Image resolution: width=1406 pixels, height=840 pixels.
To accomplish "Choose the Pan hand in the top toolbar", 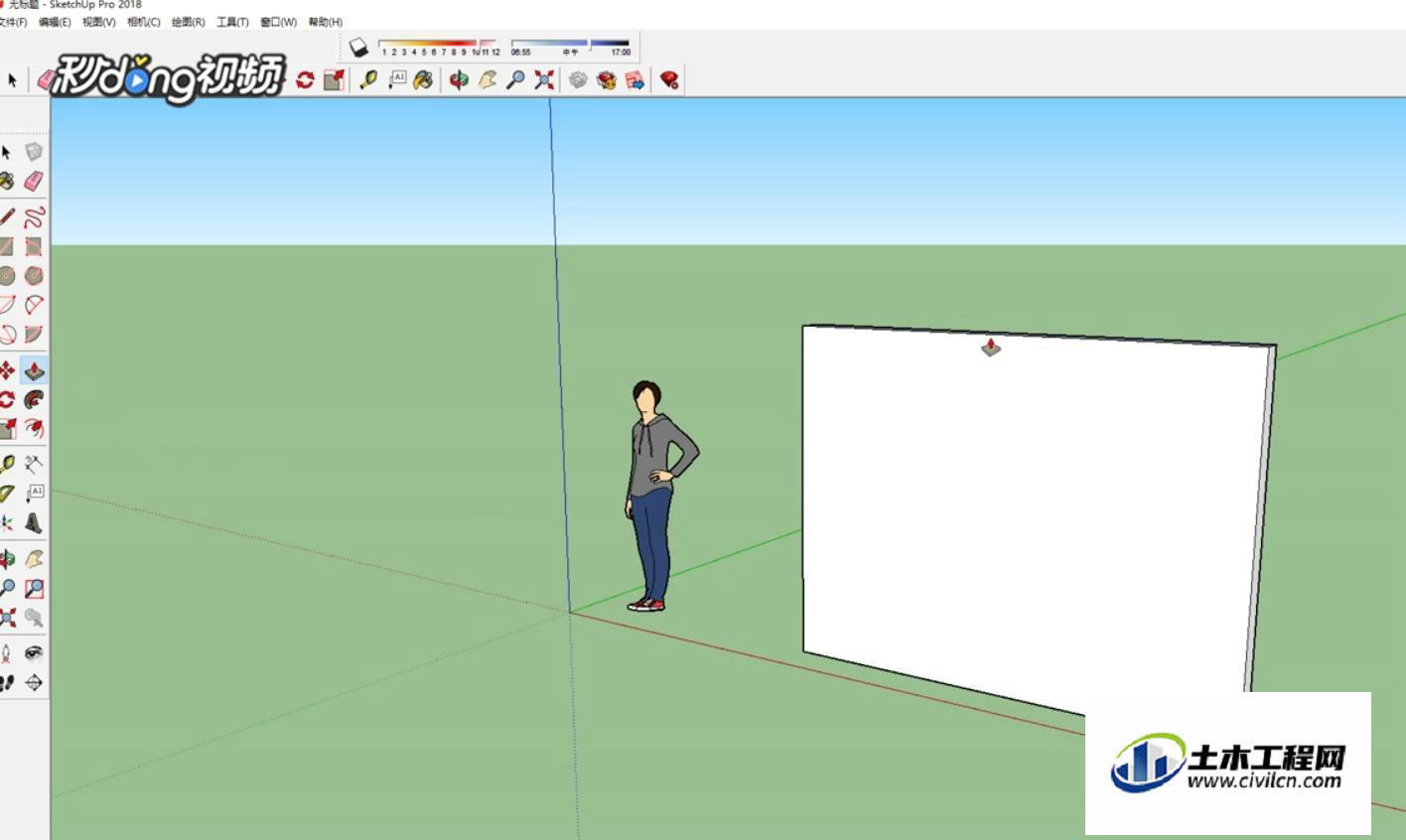I will point(487,80).
